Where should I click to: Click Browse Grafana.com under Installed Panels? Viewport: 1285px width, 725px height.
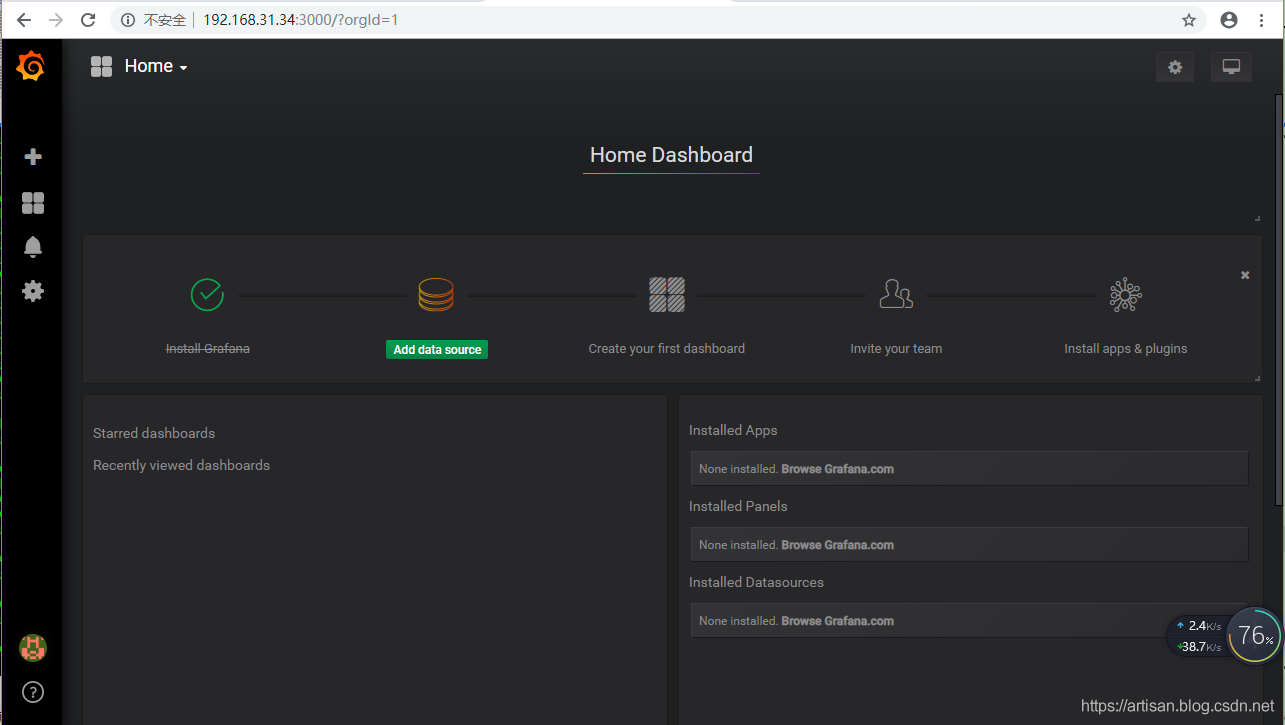(x=837, y=545)
